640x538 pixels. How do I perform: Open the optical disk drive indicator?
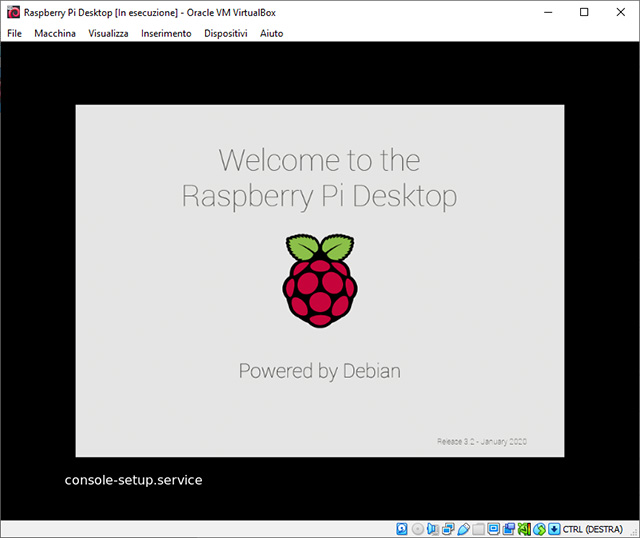pyautogui.click(x=418, y=528)
